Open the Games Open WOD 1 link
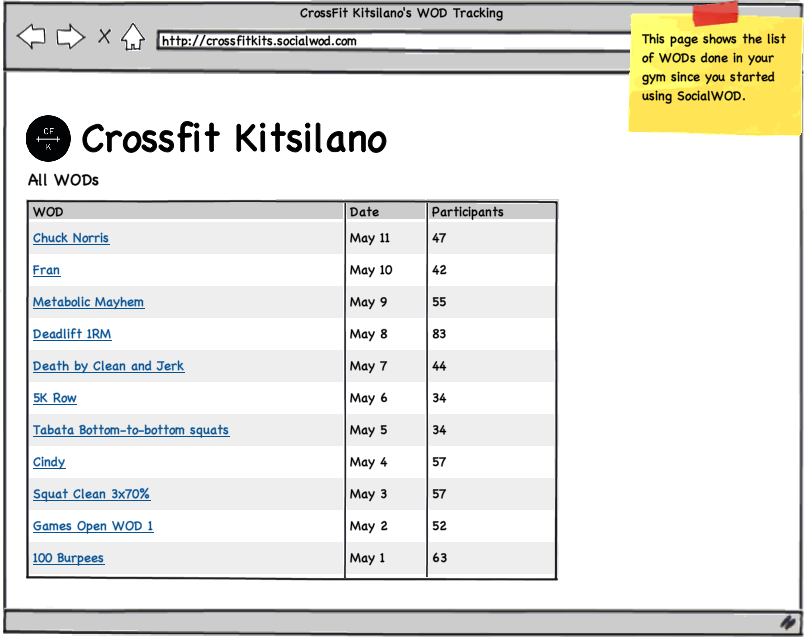This screenshot has height=637, width=804. click(x=93, y=526)
